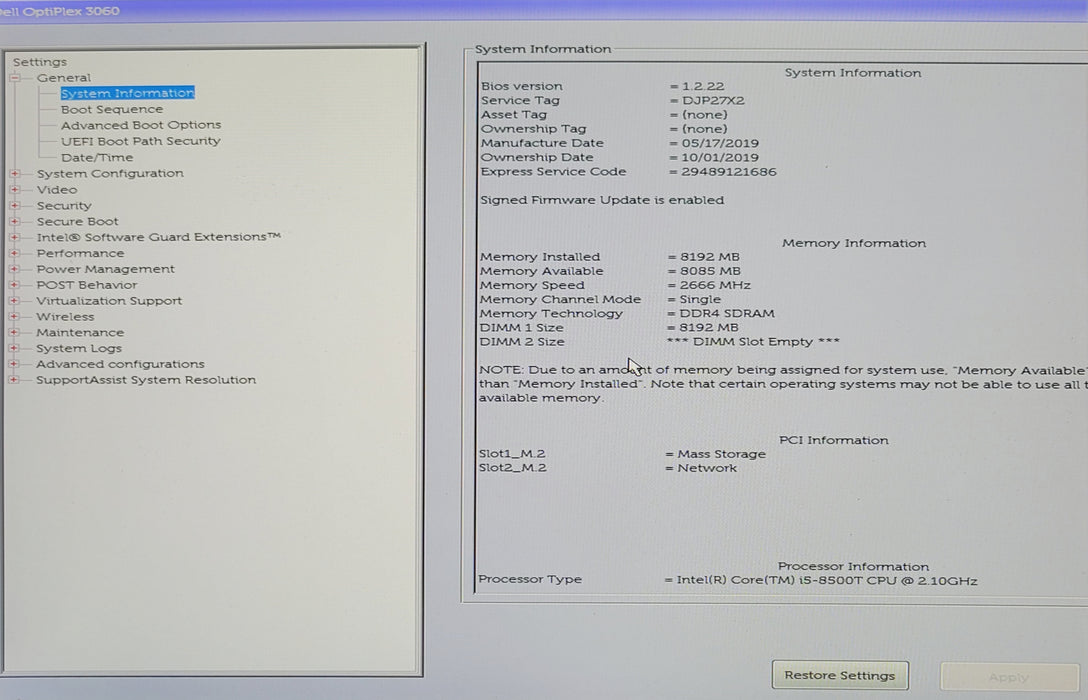Select the Performance category label
The height and width of the screenshot is (700, 1088).
pos(80,253)
